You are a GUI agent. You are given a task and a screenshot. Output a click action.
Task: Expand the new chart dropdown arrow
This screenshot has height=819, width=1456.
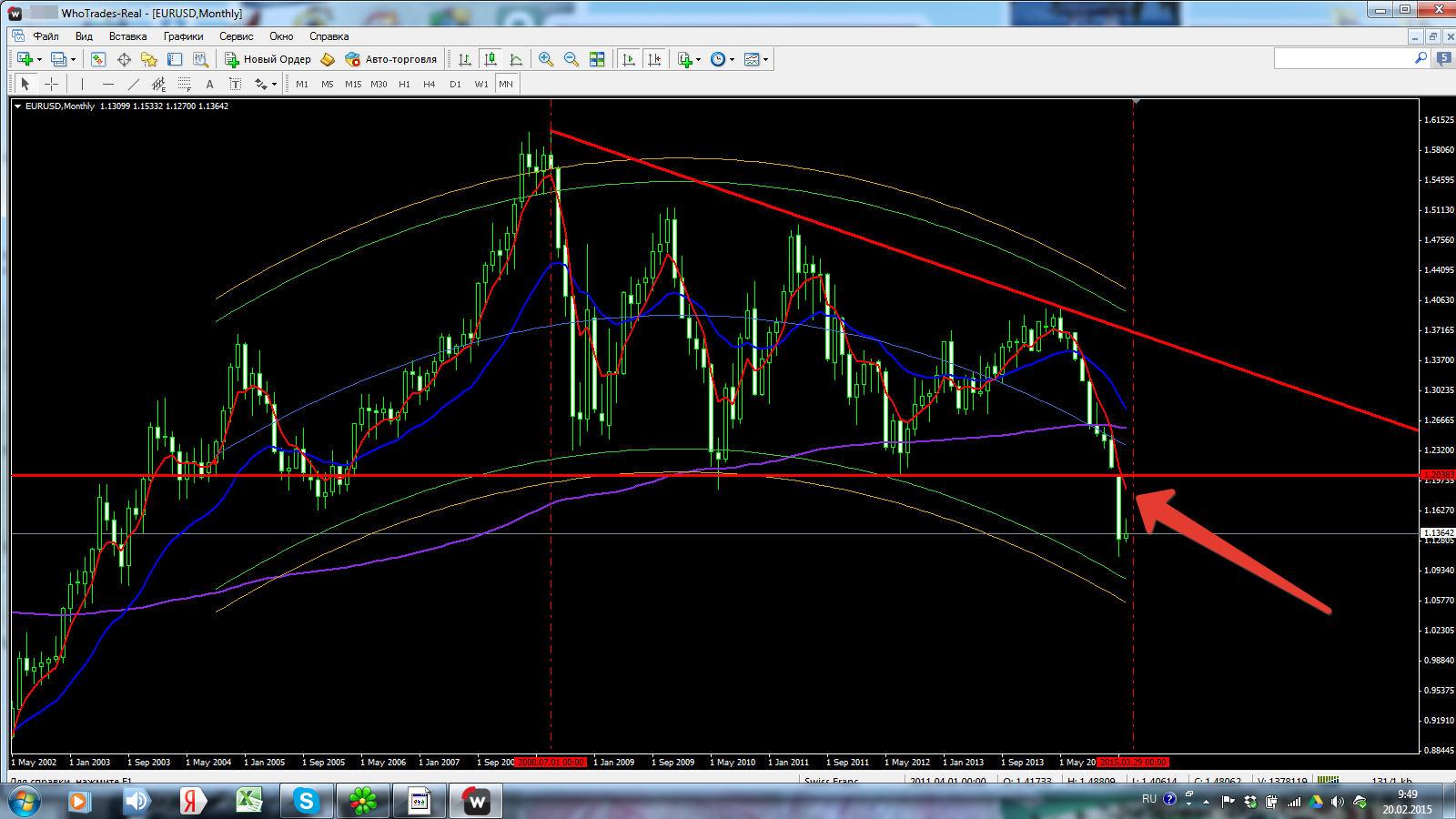39,60
